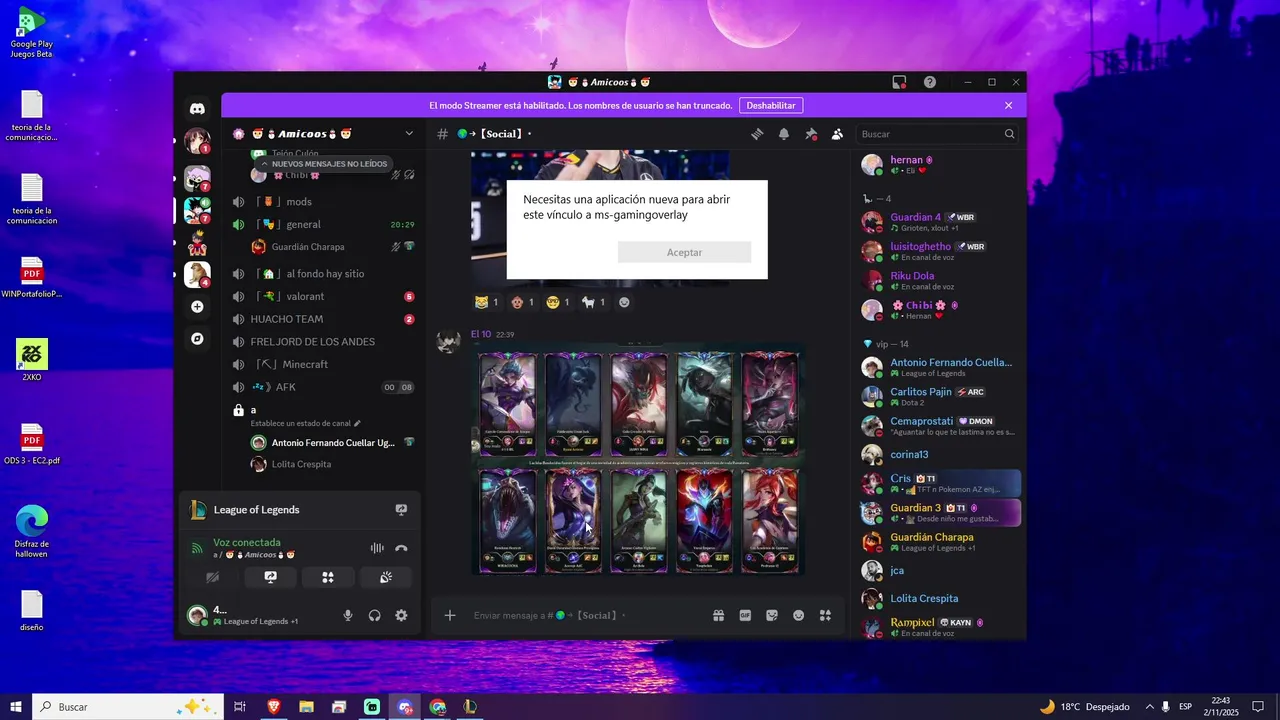The image size is (1280, 720).
Task: Open the emoji picker
Action: coord(798,616)
